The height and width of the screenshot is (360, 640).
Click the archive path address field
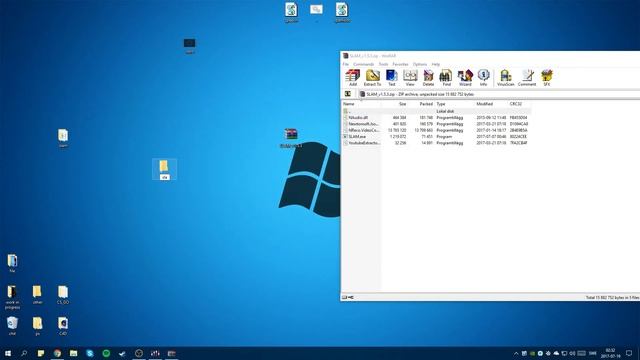click(499, 94)
